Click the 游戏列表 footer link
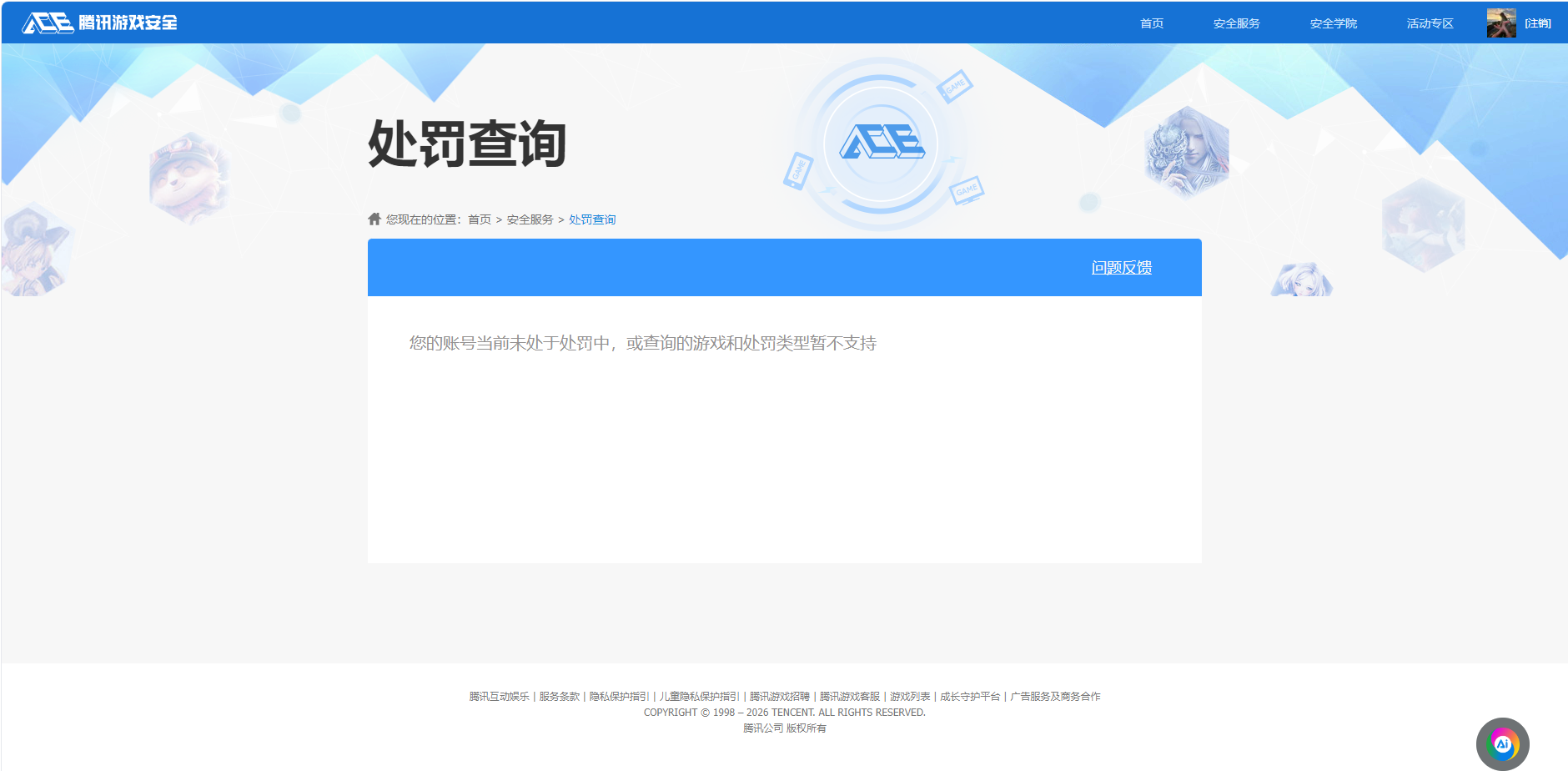Image resolution: width=1568 pixels, height=771 pixels. tap(909, 696)
